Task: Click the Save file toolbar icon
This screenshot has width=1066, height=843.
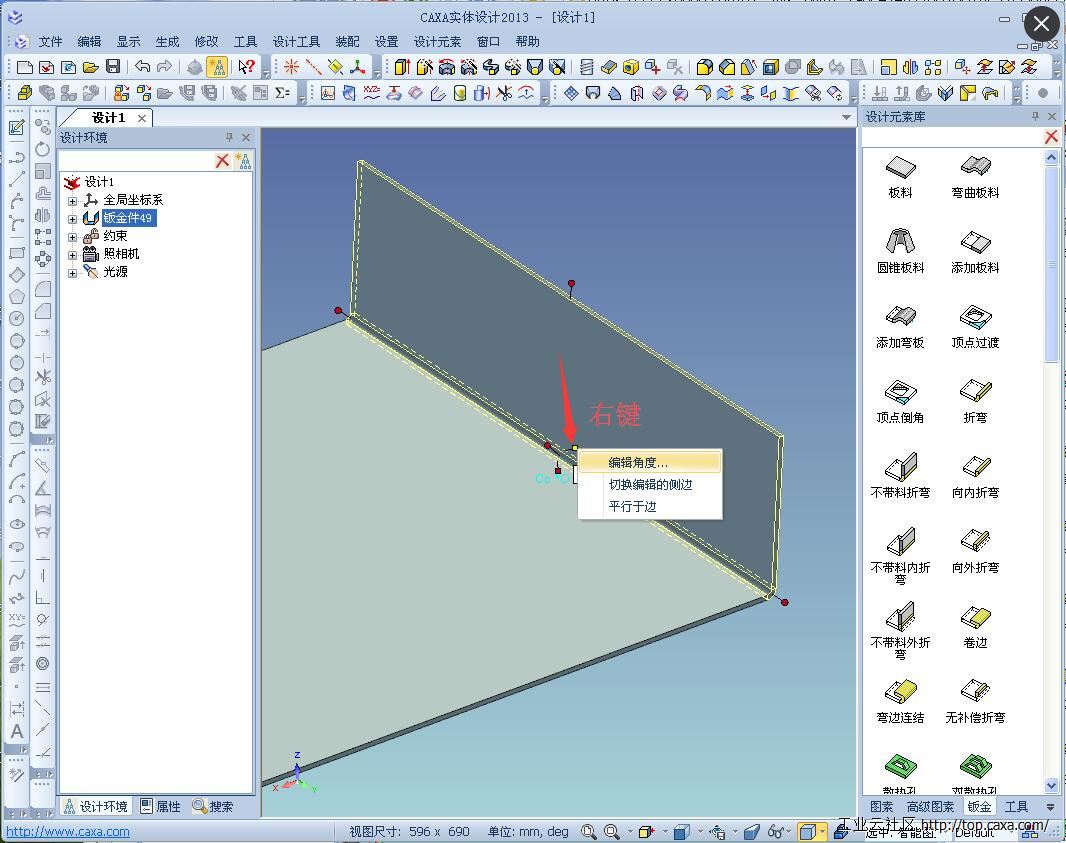Action: [113, 67]
